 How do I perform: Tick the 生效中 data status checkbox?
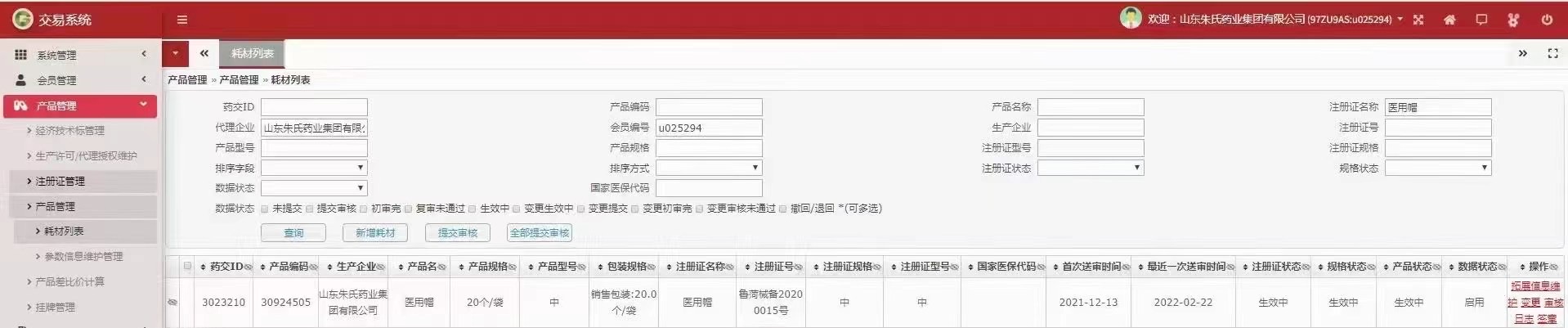click(473, 209)
